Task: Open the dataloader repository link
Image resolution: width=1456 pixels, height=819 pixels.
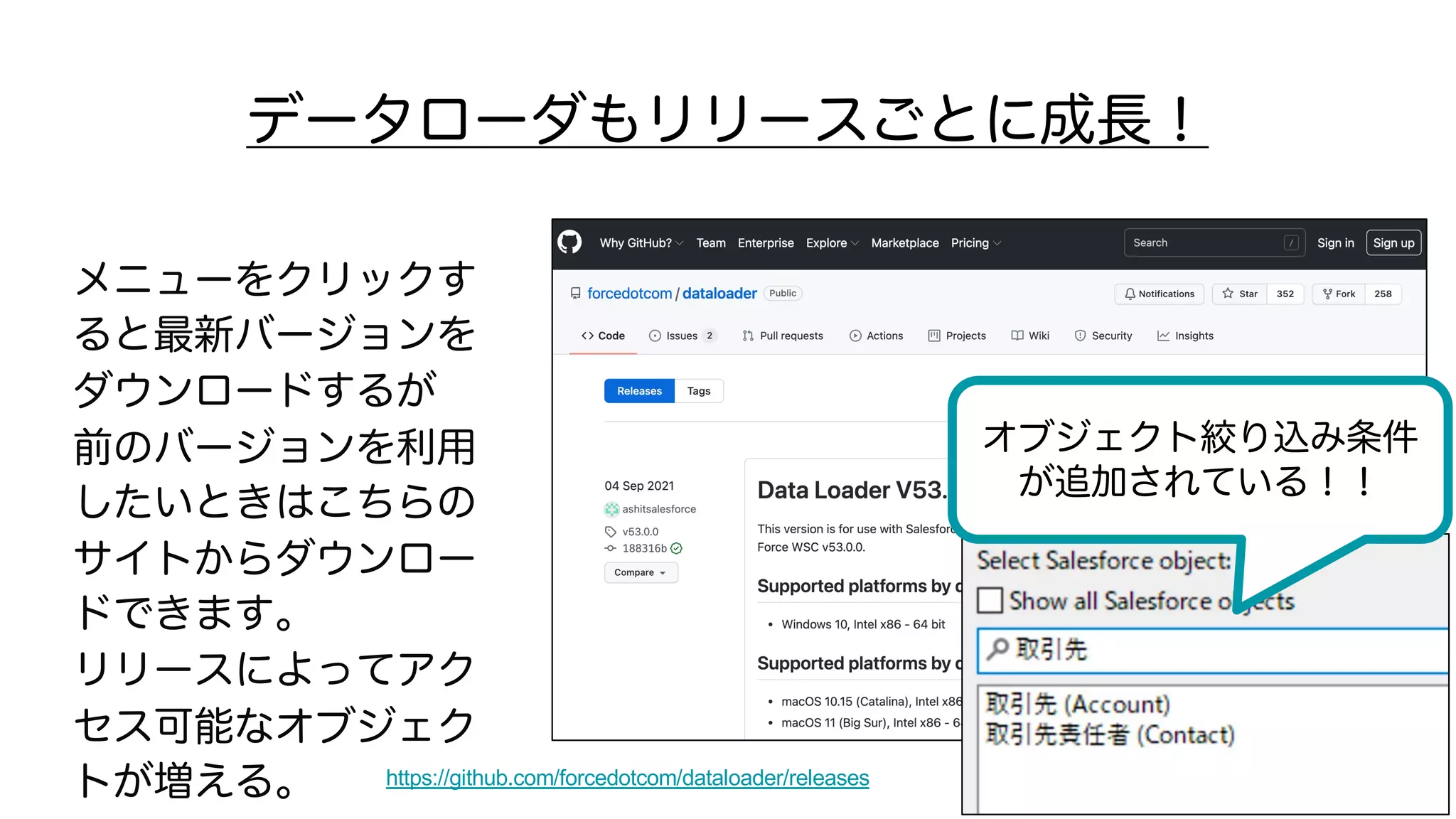Action: click(x=719, y=294)
